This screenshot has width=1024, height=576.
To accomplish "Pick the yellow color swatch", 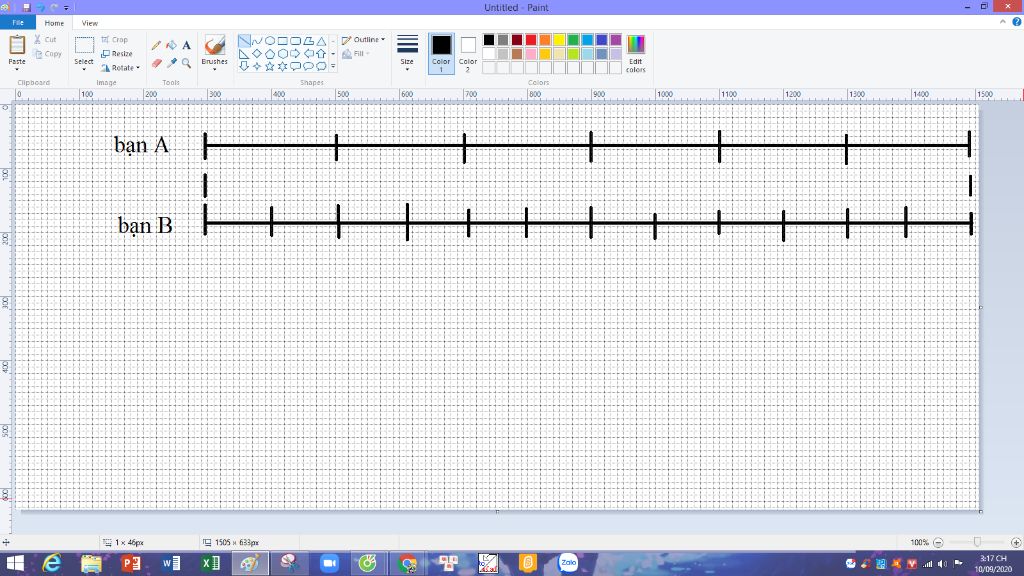I will pyautogui.click(x=559, y=40).
